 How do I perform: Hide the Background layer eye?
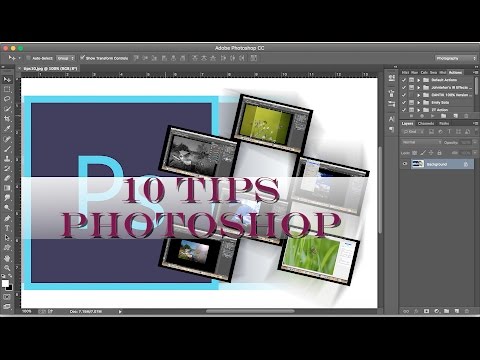pos(405,164)
